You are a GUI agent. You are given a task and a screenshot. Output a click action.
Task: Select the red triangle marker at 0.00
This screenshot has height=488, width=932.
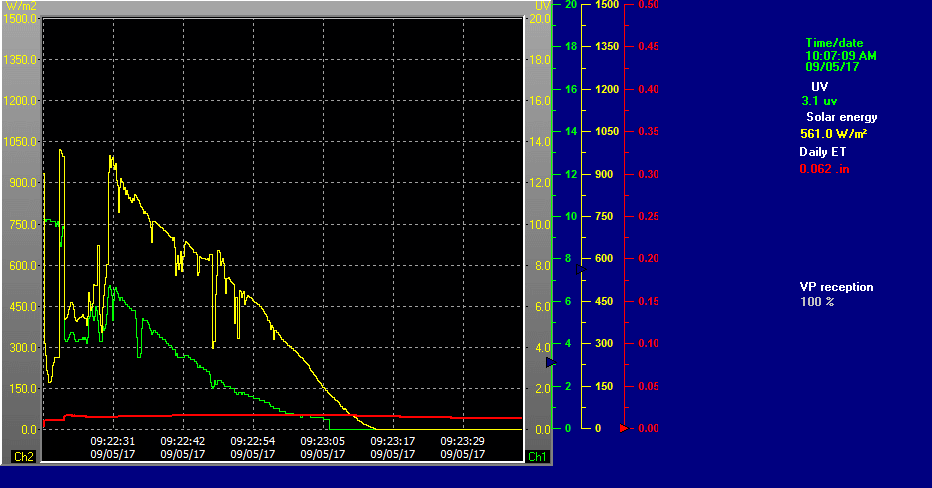(624, 428)
